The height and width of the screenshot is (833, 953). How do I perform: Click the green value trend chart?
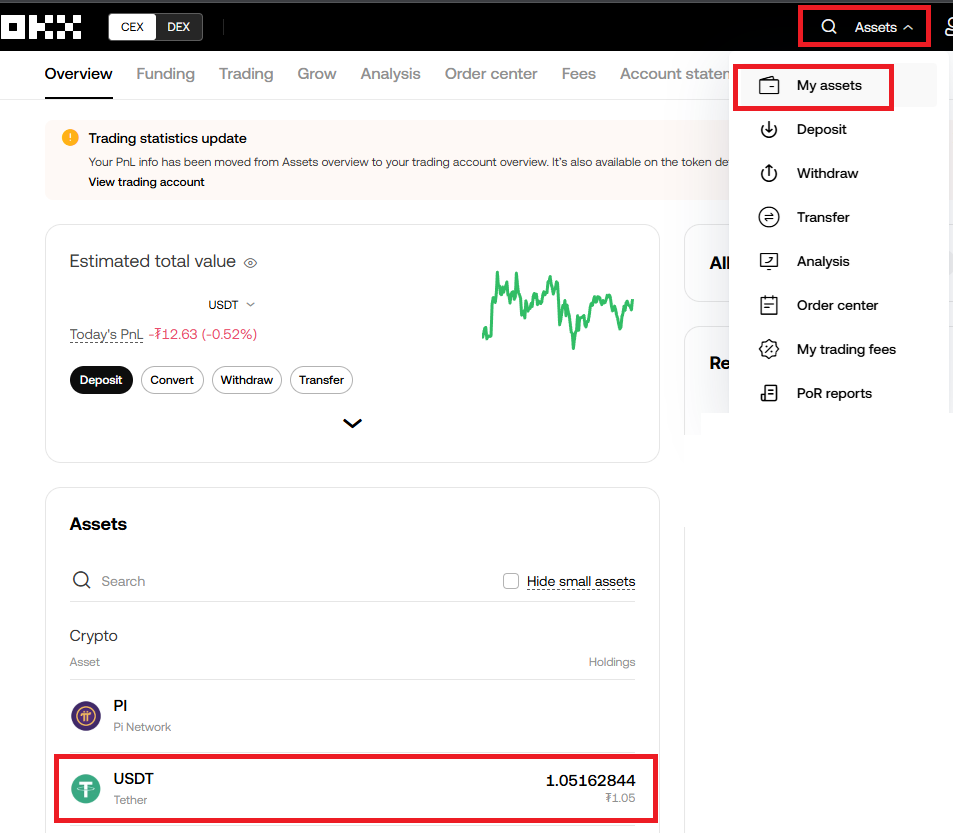click(x=558, y=310)
